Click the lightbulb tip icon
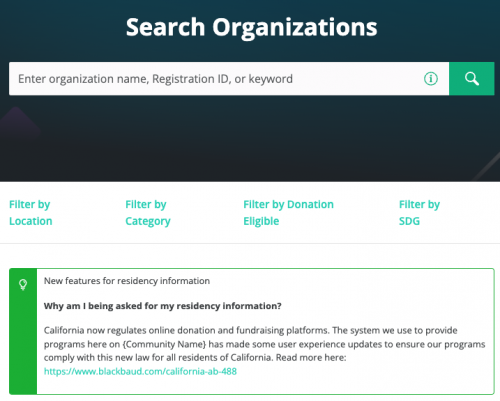 coord(23,284)
